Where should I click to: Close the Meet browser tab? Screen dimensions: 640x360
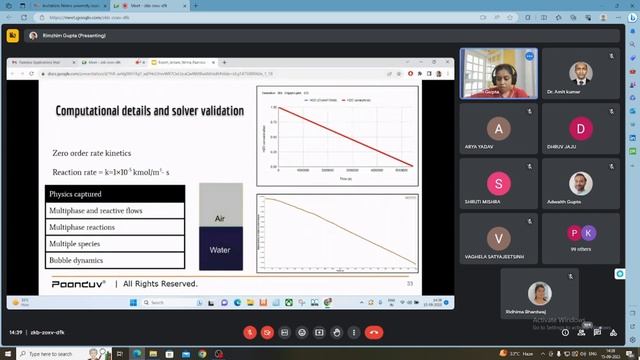184,6
